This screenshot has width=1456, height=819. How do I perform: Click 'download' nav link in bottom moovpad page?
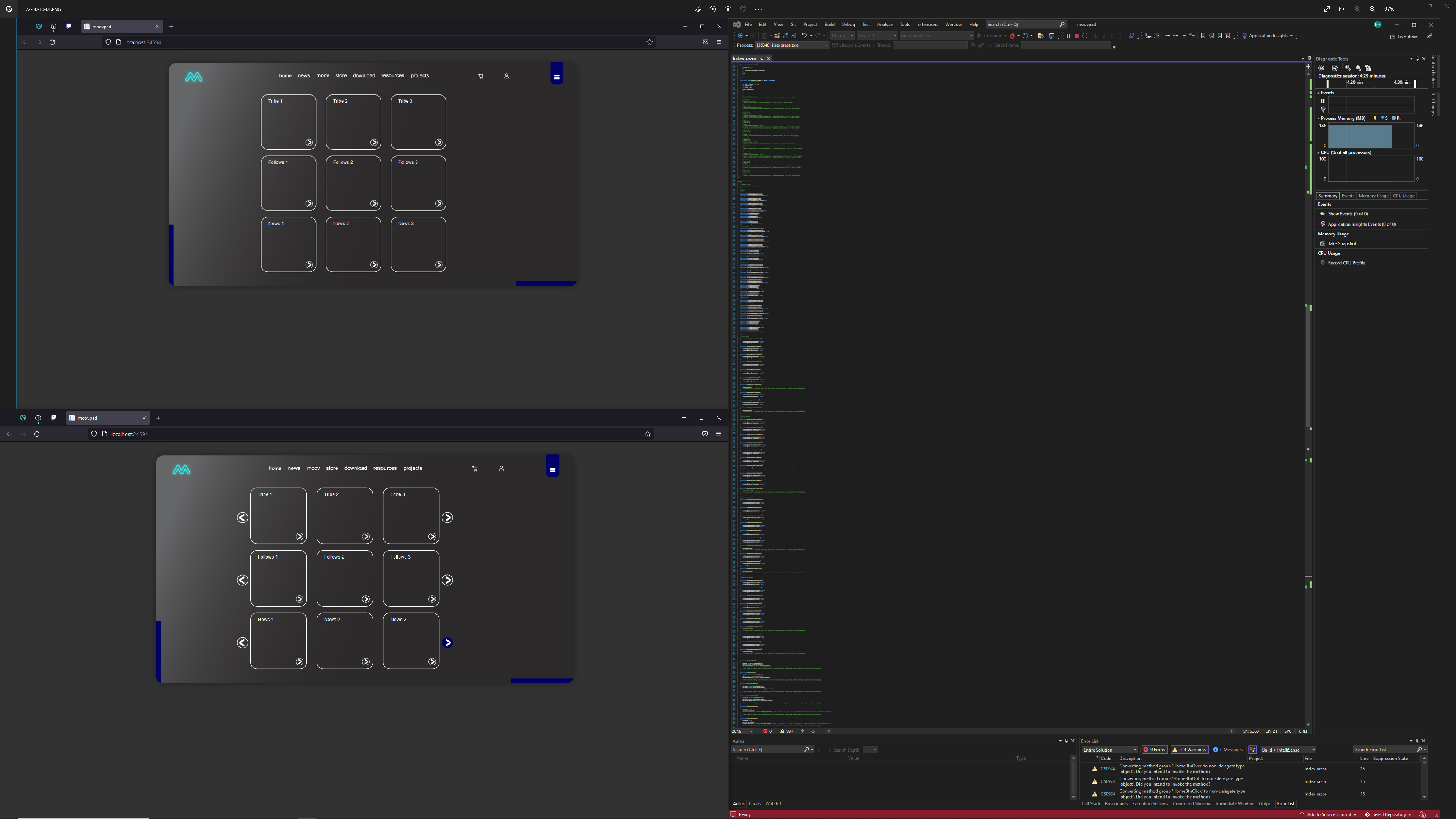coord(356,468)
